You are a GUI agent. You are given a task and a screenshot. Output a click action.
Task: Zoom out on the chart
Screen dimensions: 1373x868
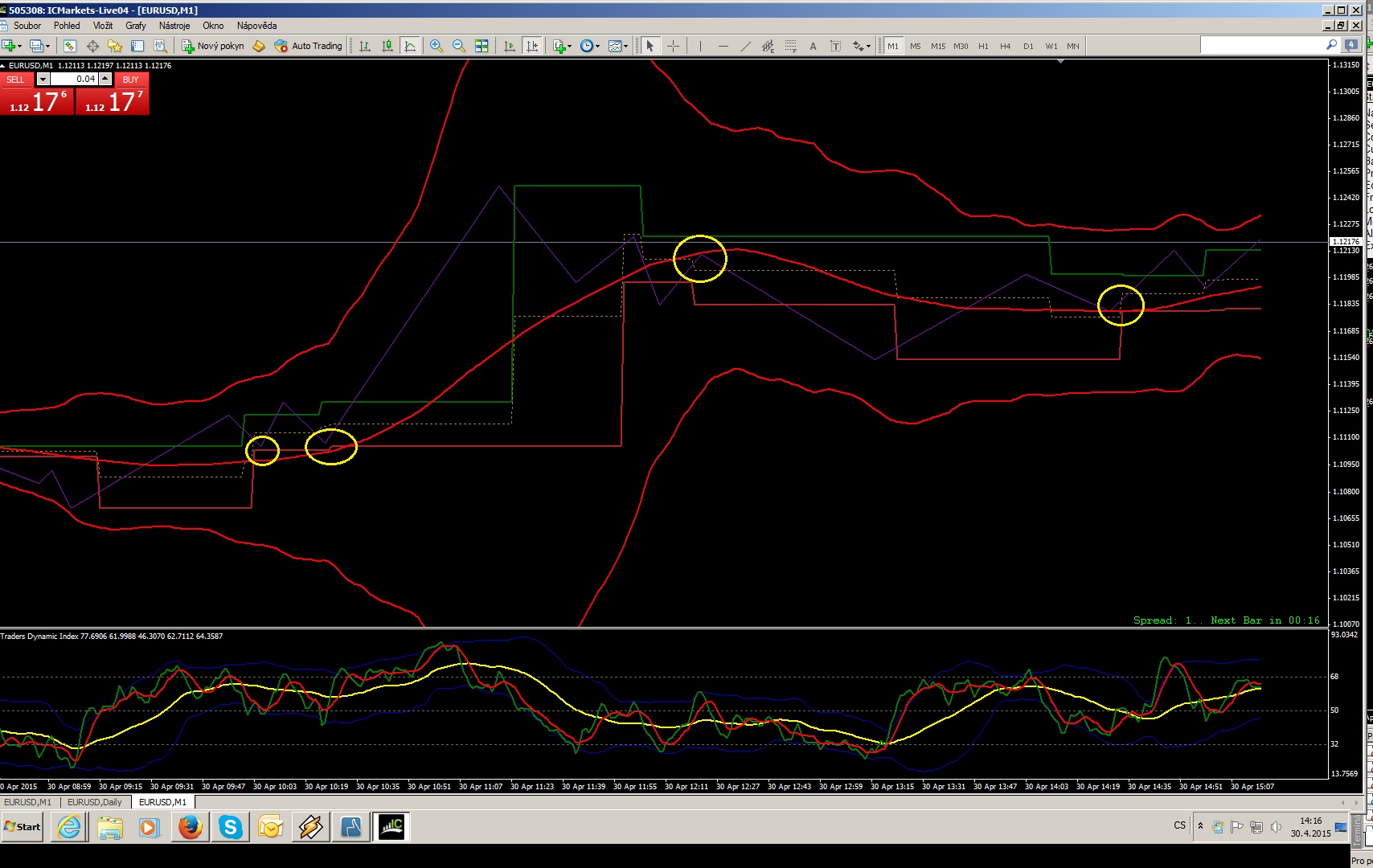(x=459, y=46)
